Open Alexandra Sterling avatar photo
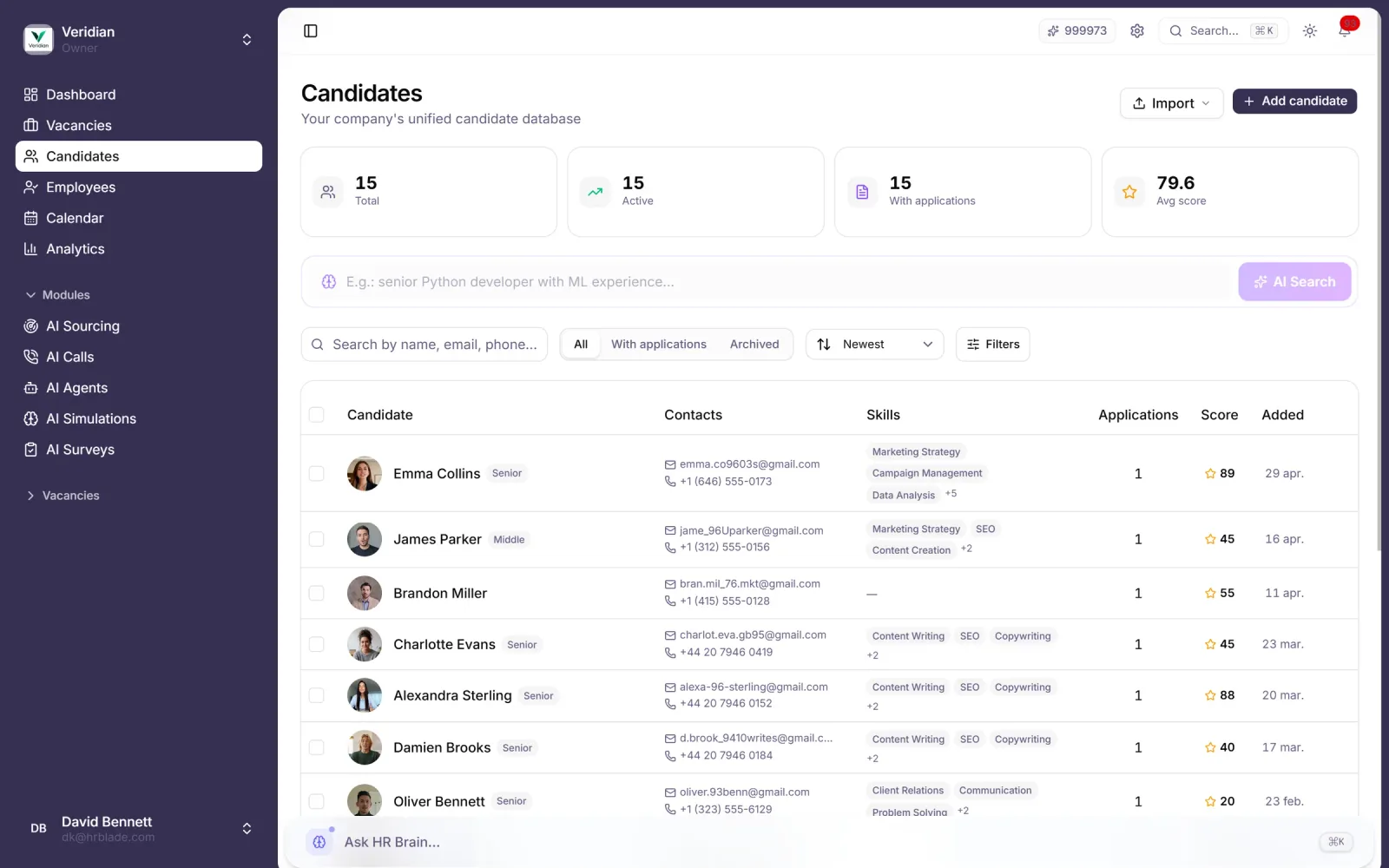1389x868 pixels. pyautogui.click(x=365, y=696)
